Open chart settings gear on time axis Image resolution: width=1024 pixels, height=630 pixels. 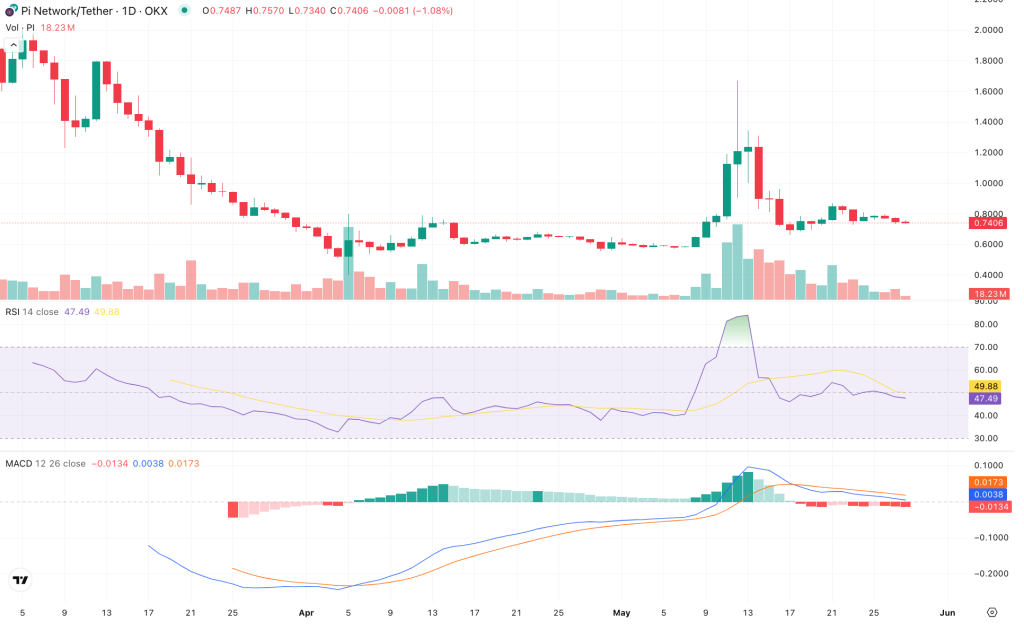point(992,612)
